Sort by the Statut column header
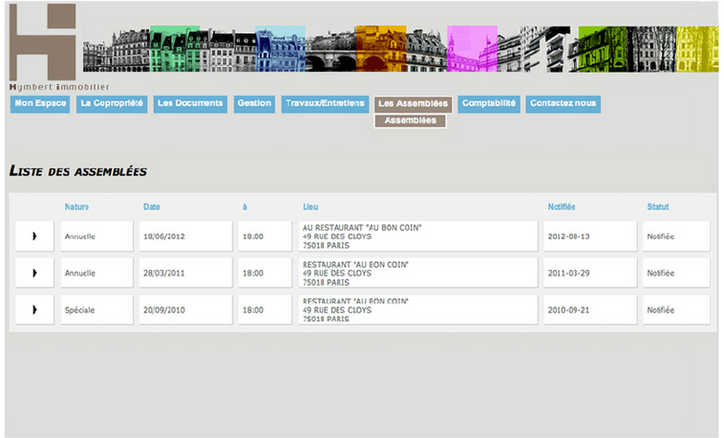This screenshot has height=438, width=724. tap(658, 207)
